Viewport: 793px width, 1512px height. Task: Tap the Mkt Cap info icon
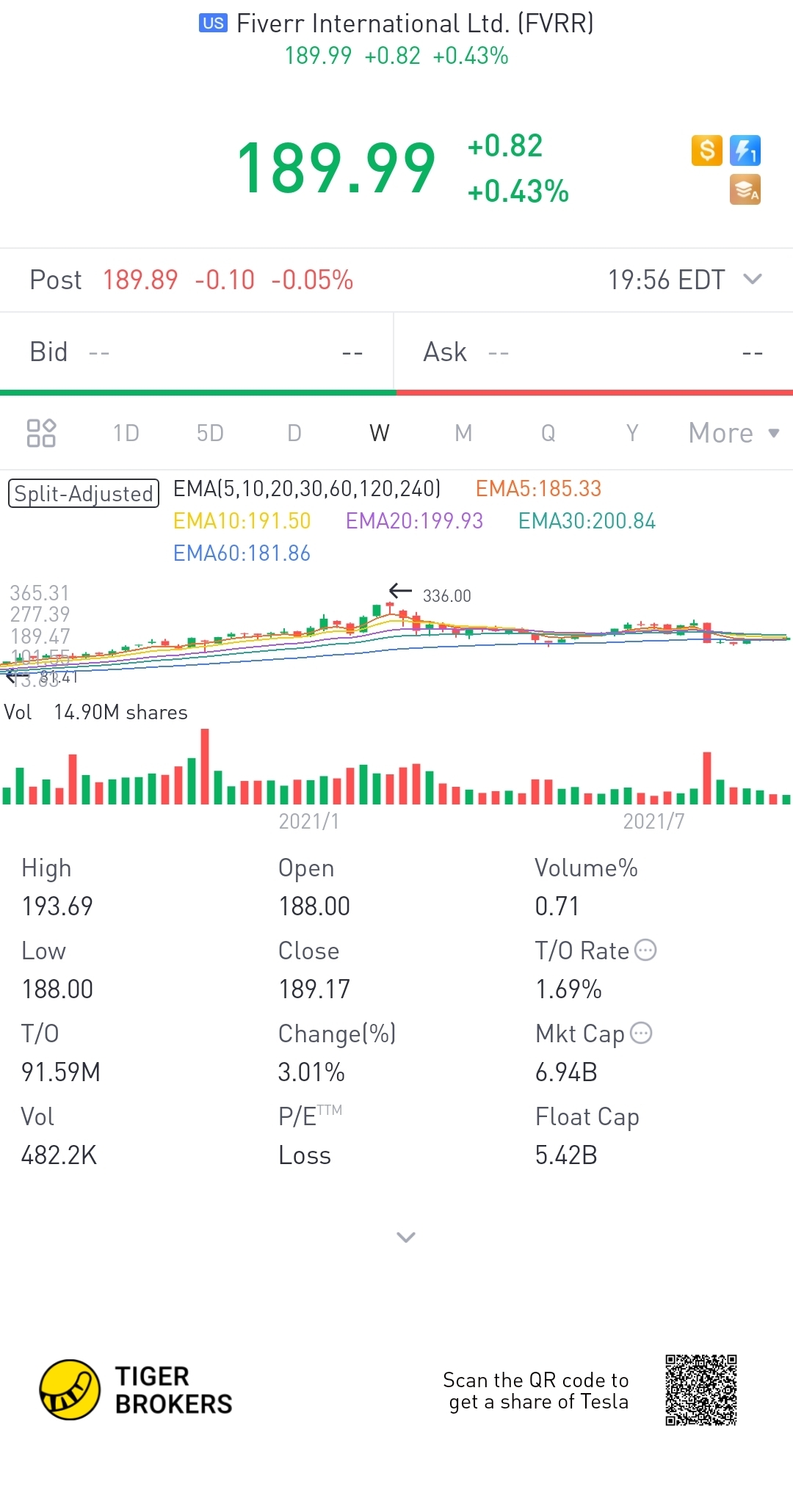[x=641, y=1033]
